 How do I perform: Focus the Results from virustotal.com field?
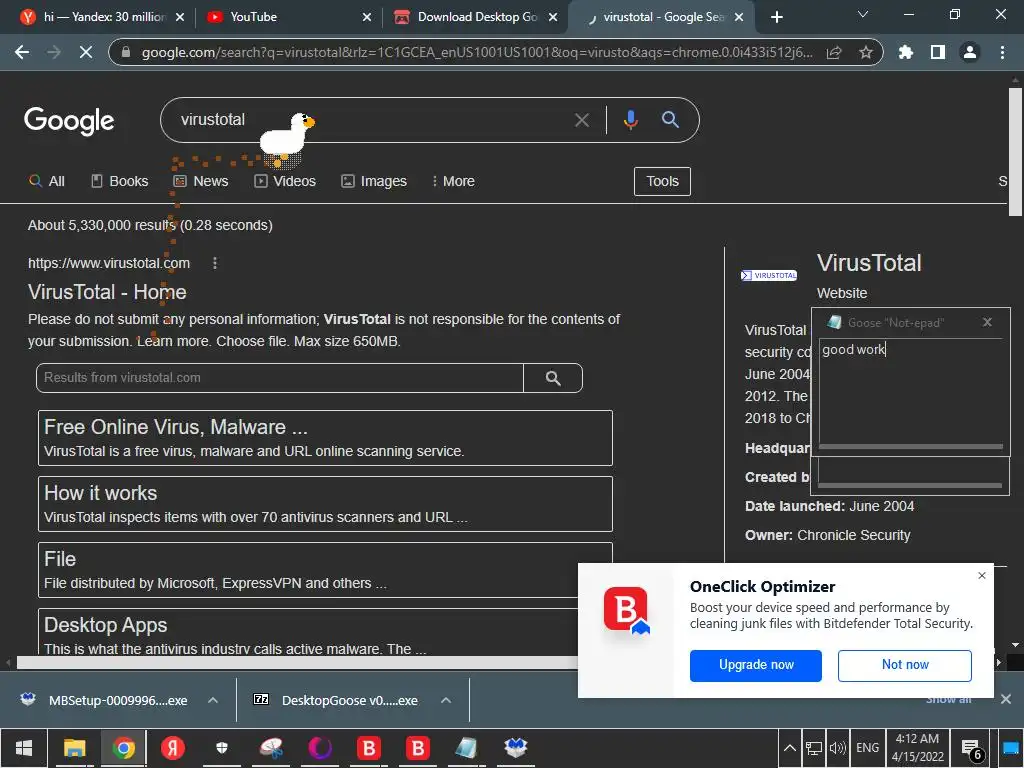[280, 378]
